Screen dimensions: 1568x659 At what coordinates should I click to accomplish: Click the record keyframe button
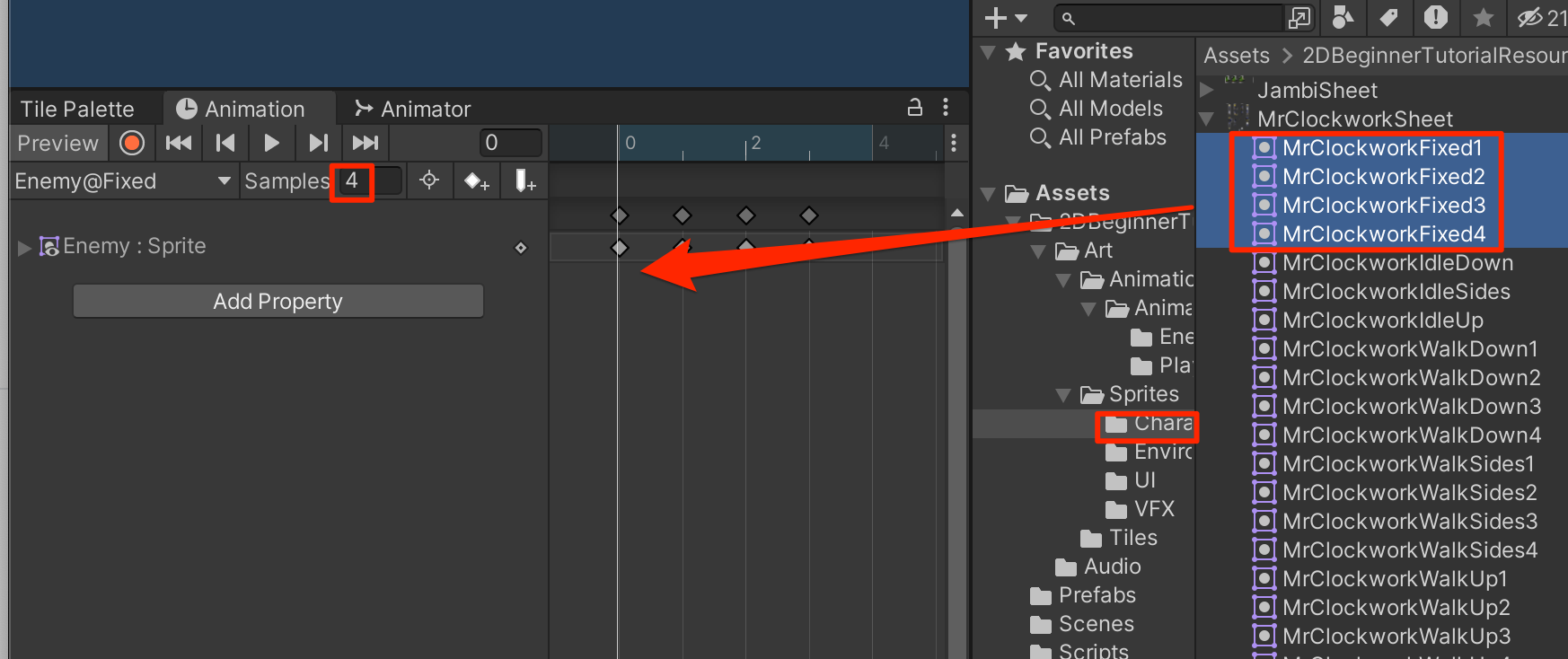[x=132, y=143]
